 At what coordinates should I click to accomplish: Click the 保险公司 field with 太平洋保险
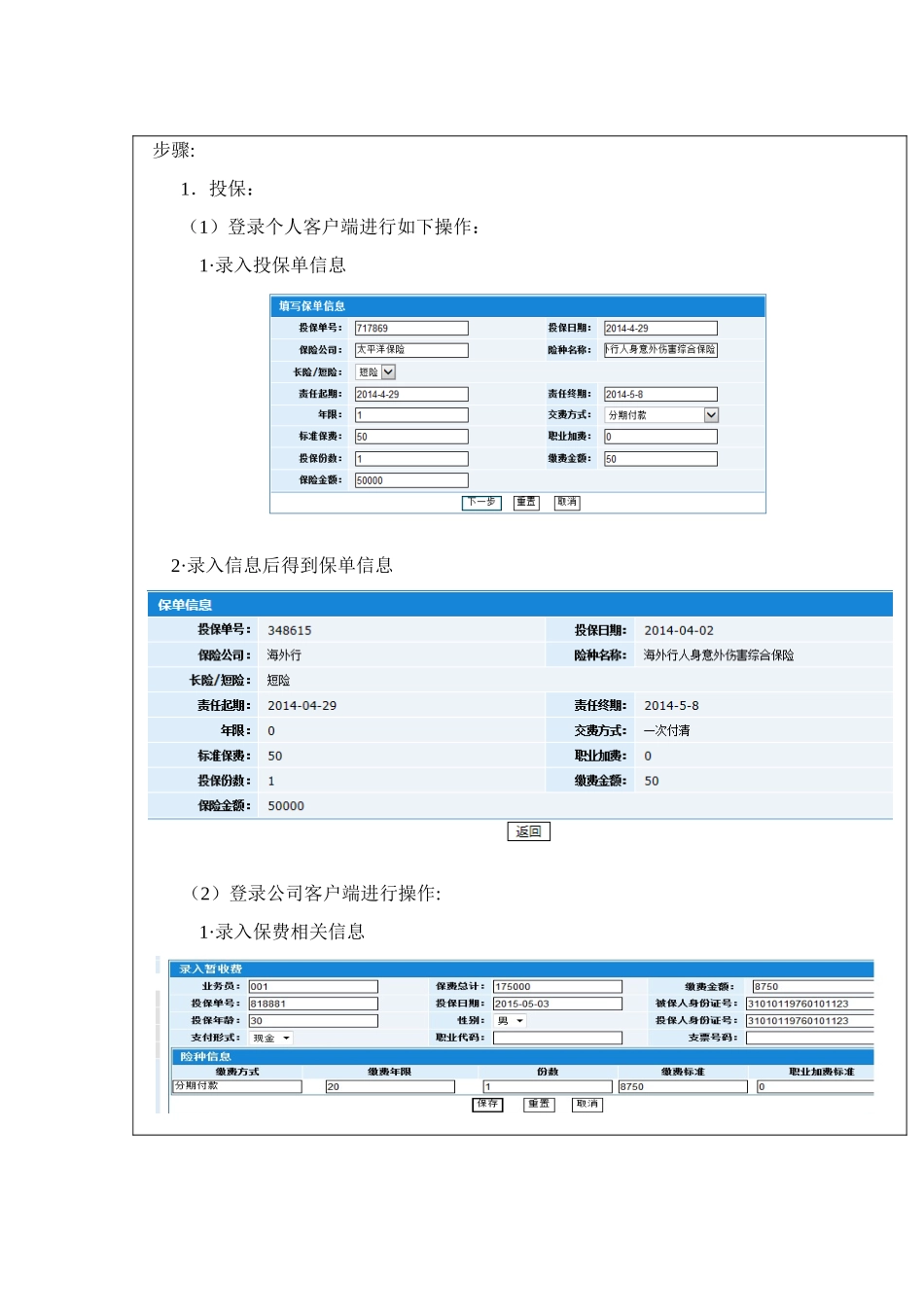(x=411, y=349)
